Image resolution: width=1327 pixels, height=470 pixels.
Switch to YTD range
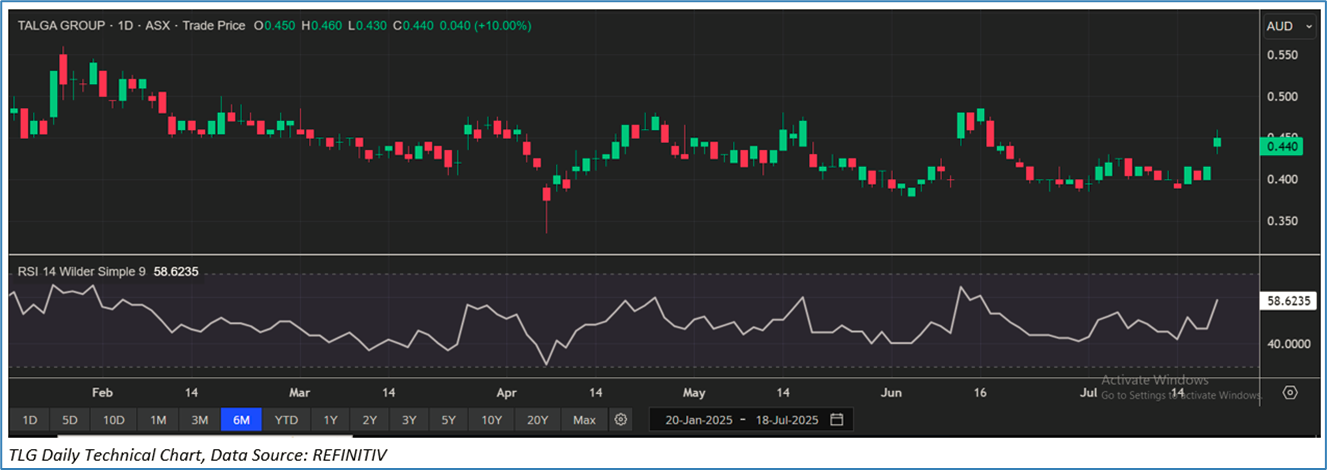pyautogui.click(x=286, y=420)
